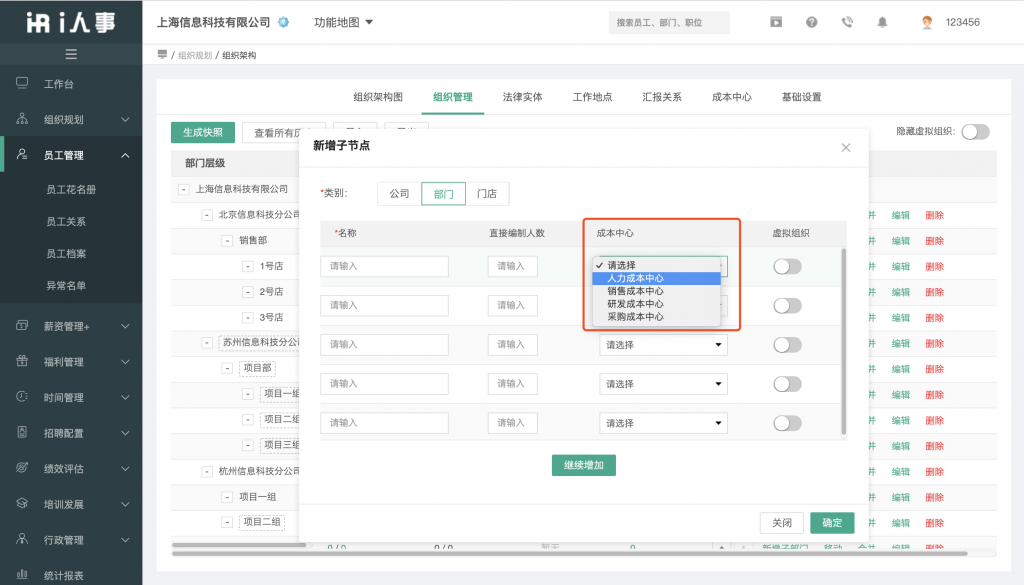Expand the 组织规划 sidebar menu
The image size is (1024, 585).
[125, 119]
